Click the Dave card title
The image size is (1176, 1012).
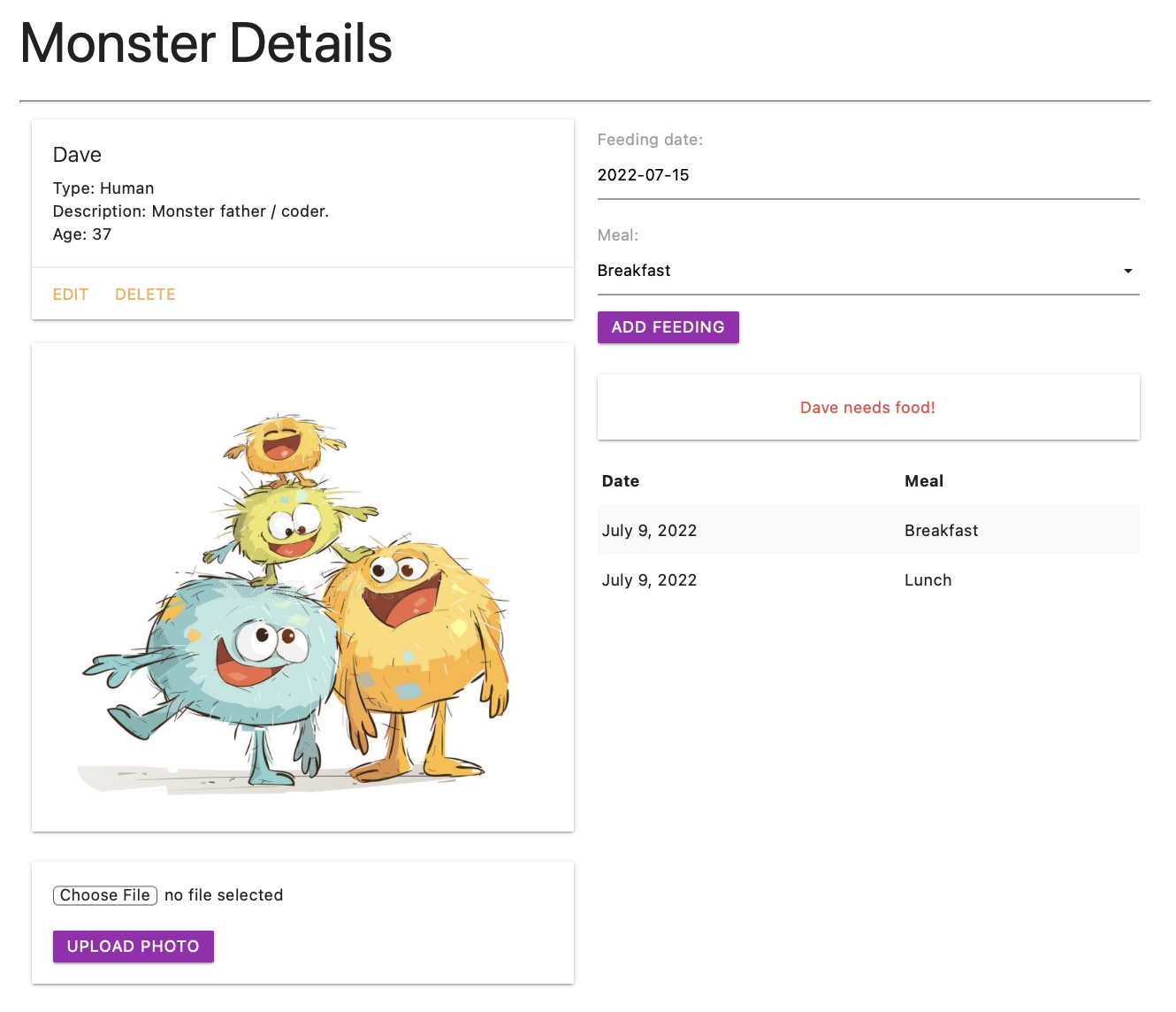click(76, 154)
